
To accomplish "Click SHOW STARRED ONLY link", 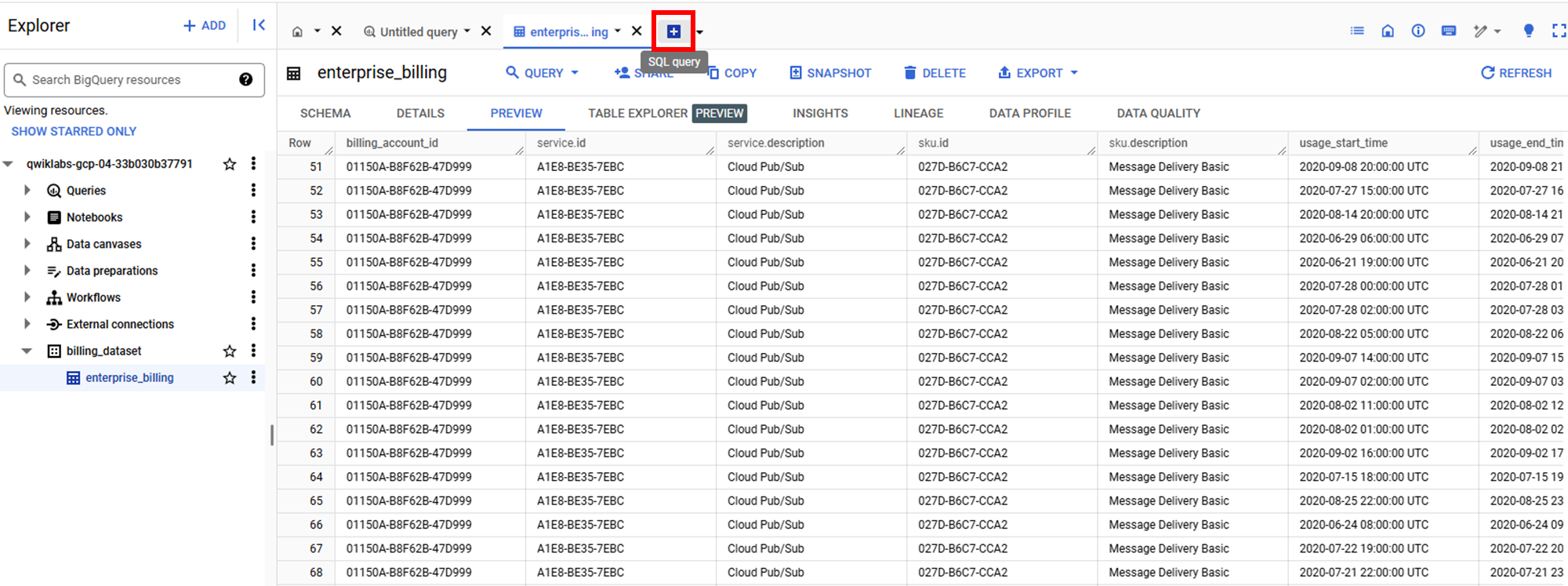I will pos(74,131).
